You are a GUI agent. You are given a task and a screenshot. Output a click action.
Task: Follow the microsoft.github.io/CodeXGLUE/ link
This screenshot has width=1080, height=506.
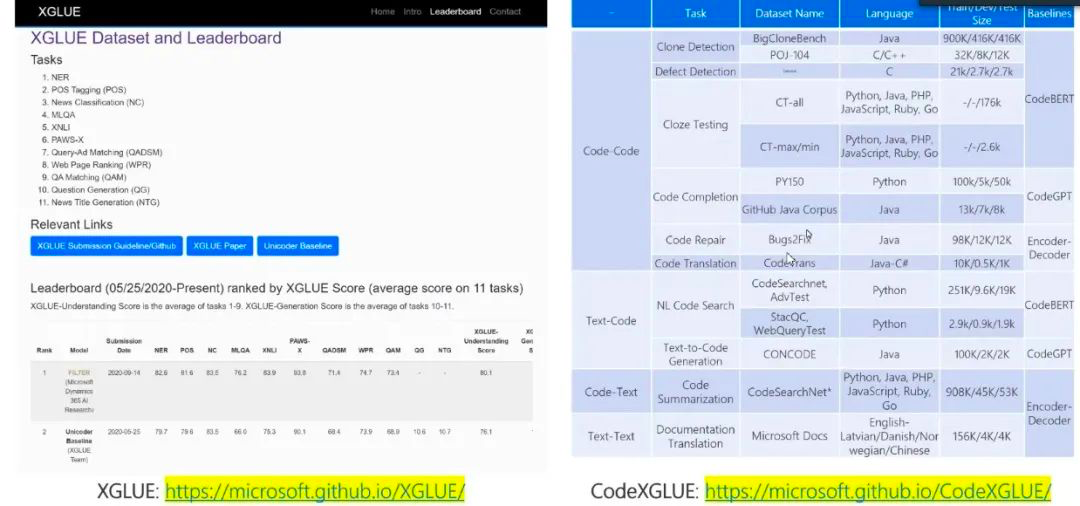[x=878, y=491]
